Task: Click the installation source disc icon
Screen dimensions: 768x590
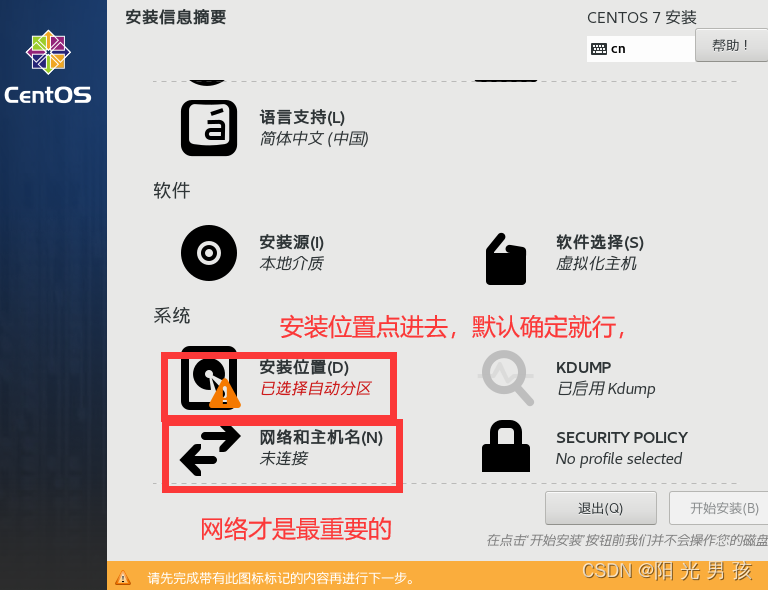Action: pyautogui.click(x=209, y=253)
